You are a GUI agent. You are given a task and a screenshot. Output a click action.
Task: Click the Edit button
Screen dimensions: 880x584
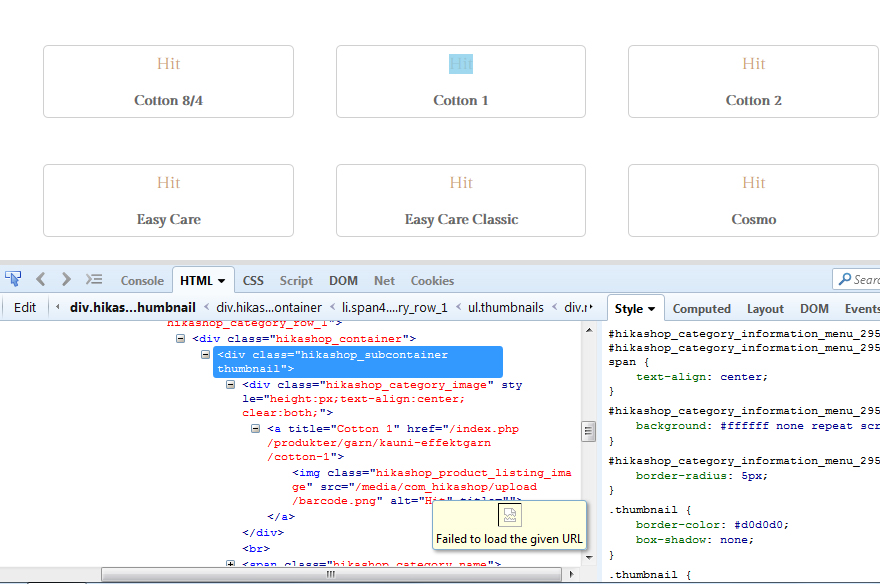(x=25, y=307)
